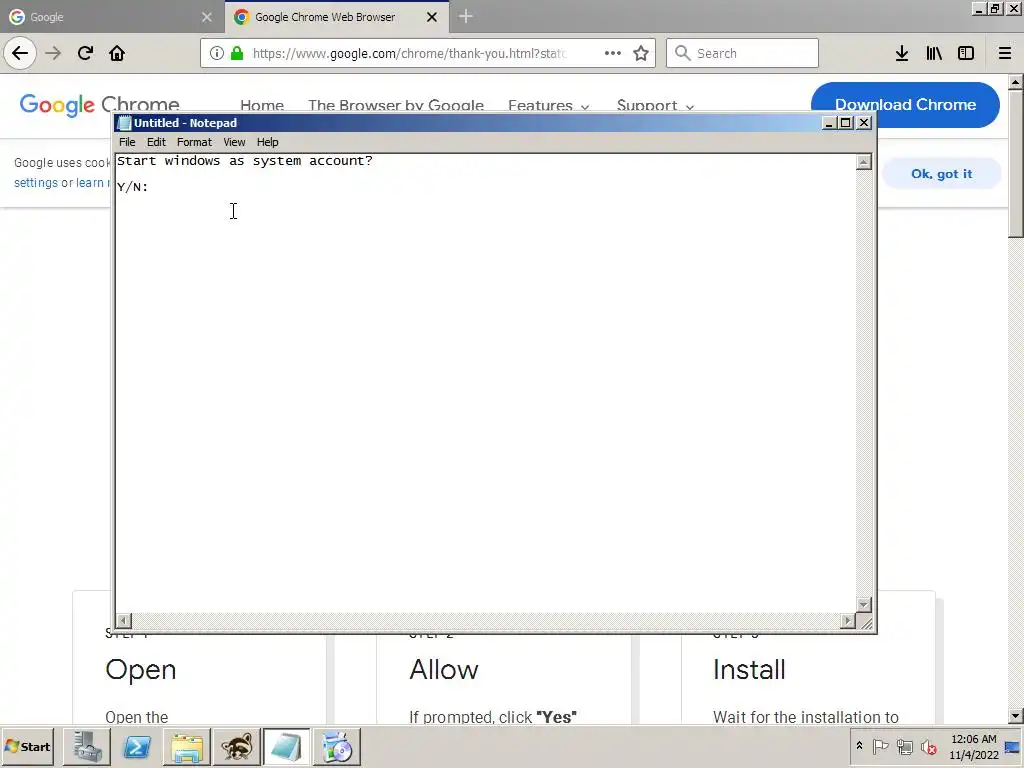
Task: Open the Firefox home page icon
Action: 117,53
